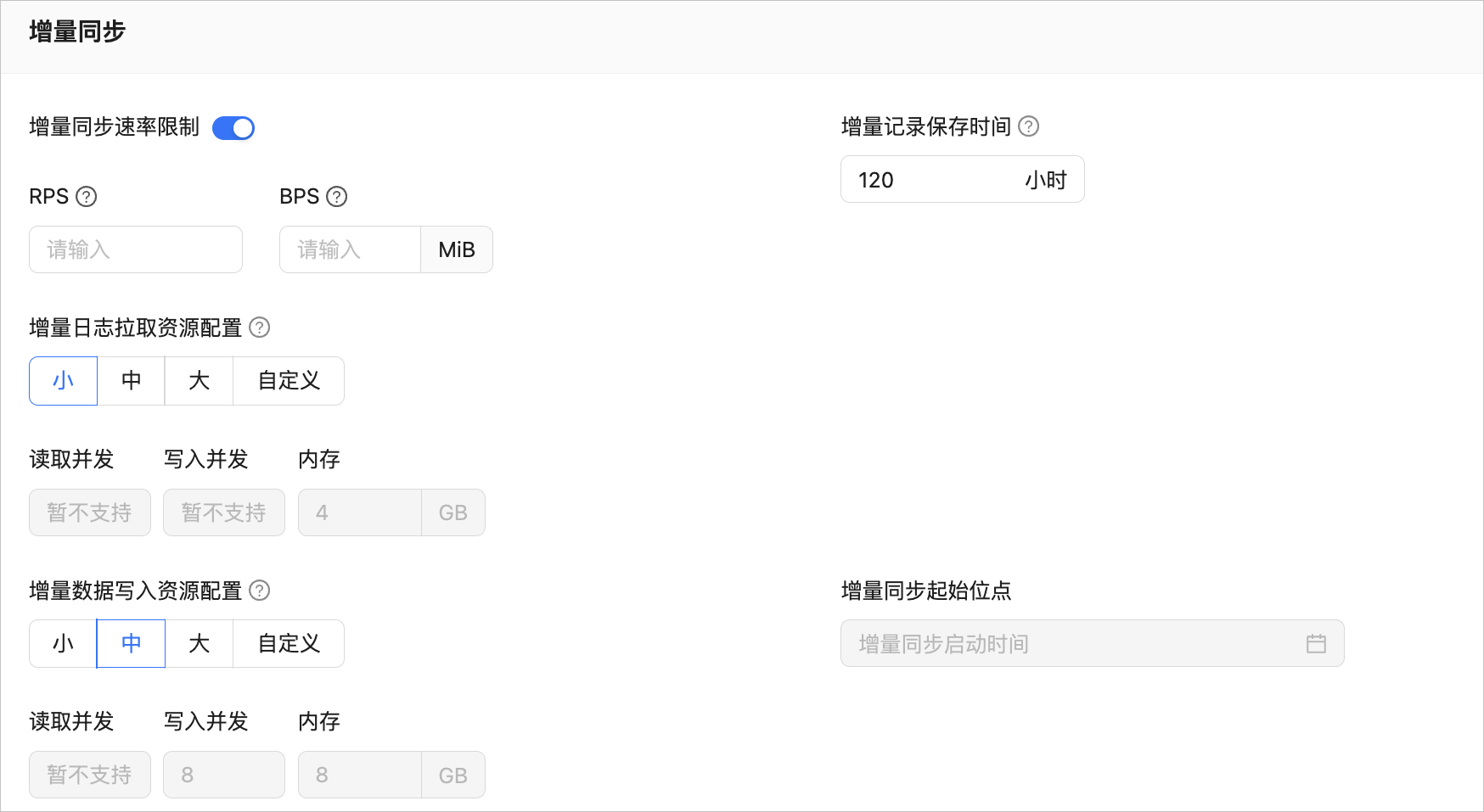Edit the 120 小时 retention field
The width and height of the screenshot is (1484, 812).
(963, 179)
